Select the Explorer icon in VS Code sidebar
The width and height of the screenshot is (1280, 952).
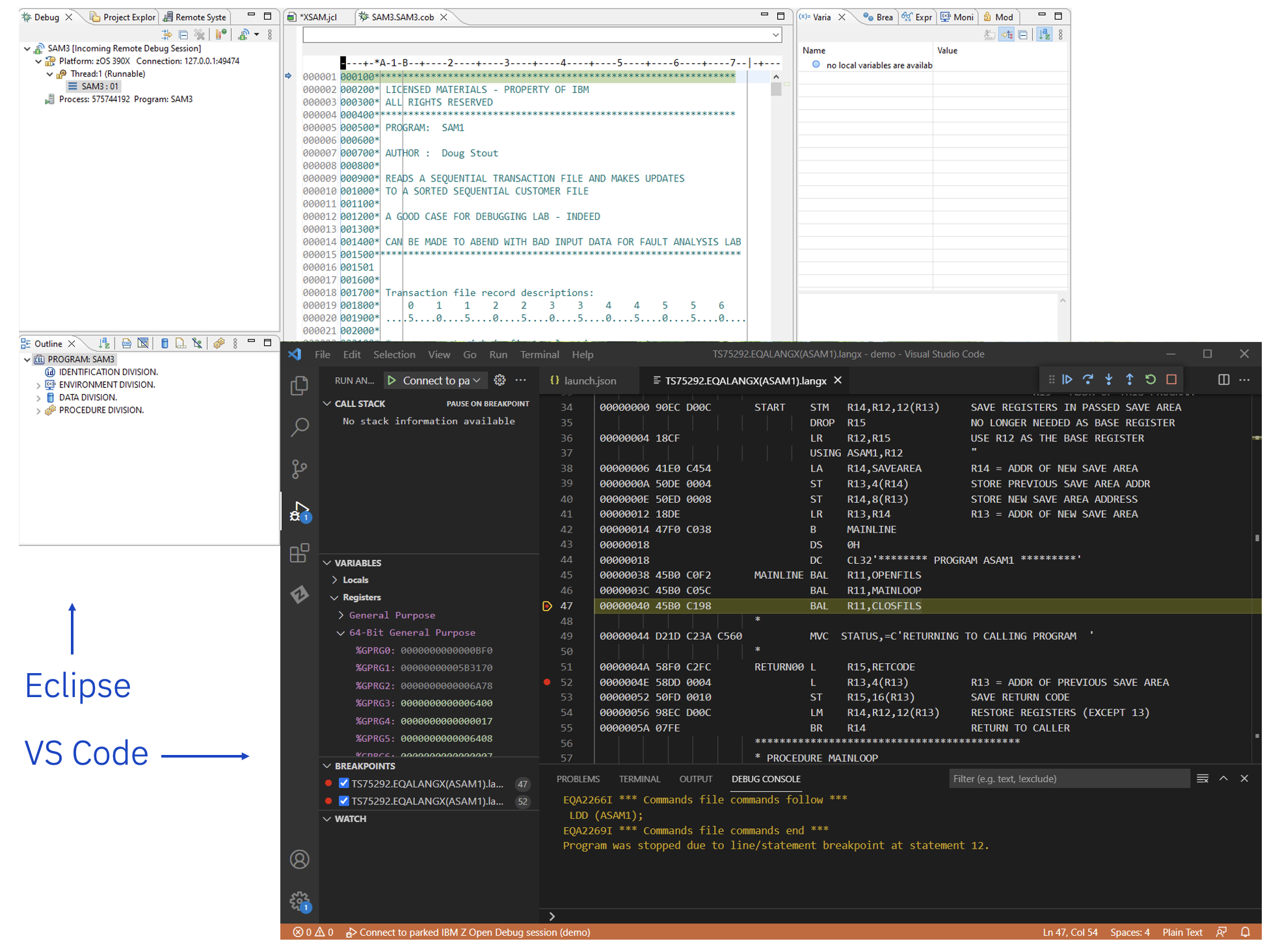click(299, 385)
